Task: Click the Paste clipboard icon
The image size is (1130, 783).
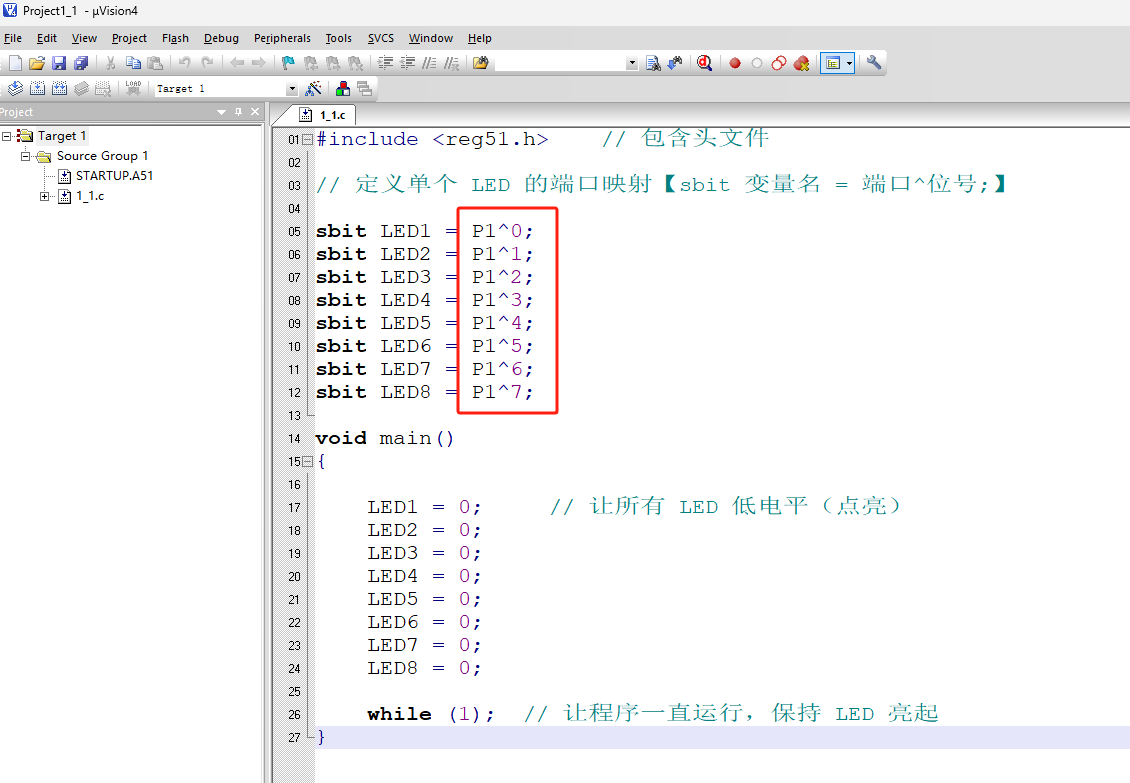Action: coord(155,63)
